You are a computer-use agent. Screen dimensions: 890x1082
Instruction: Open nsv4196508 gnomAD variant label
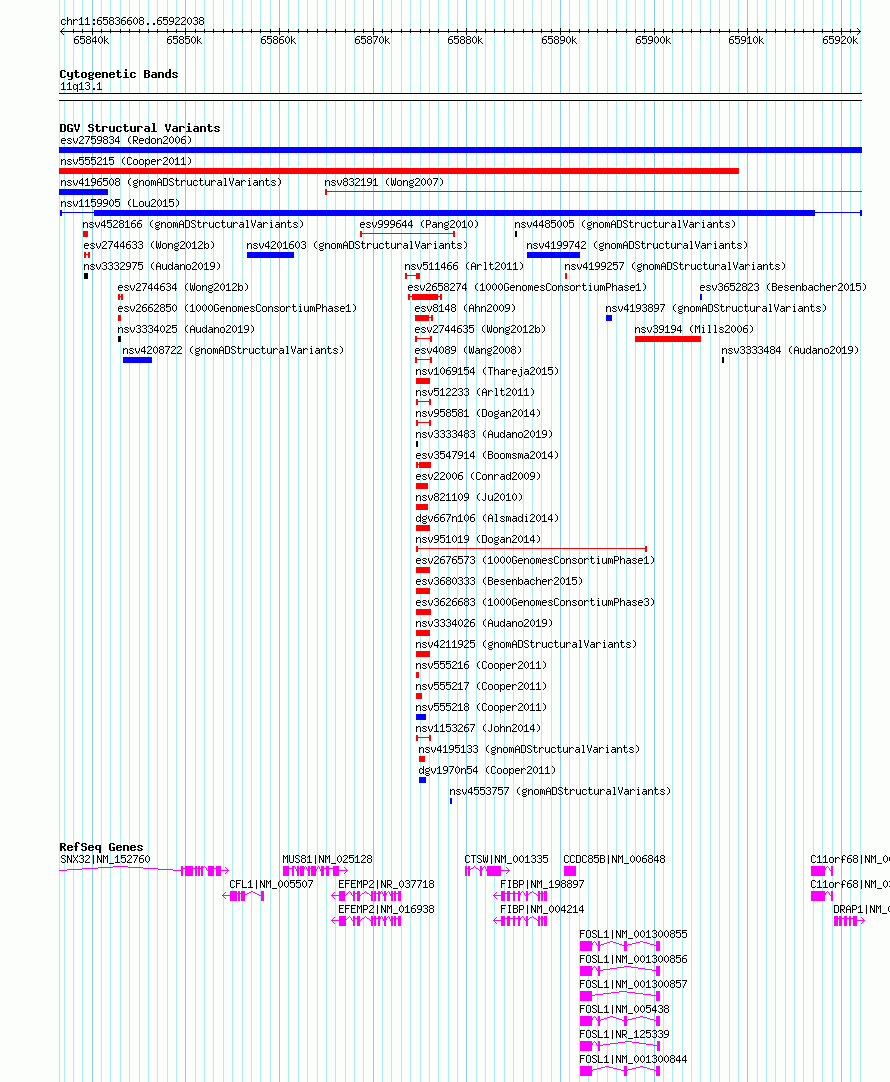(171, 182)
